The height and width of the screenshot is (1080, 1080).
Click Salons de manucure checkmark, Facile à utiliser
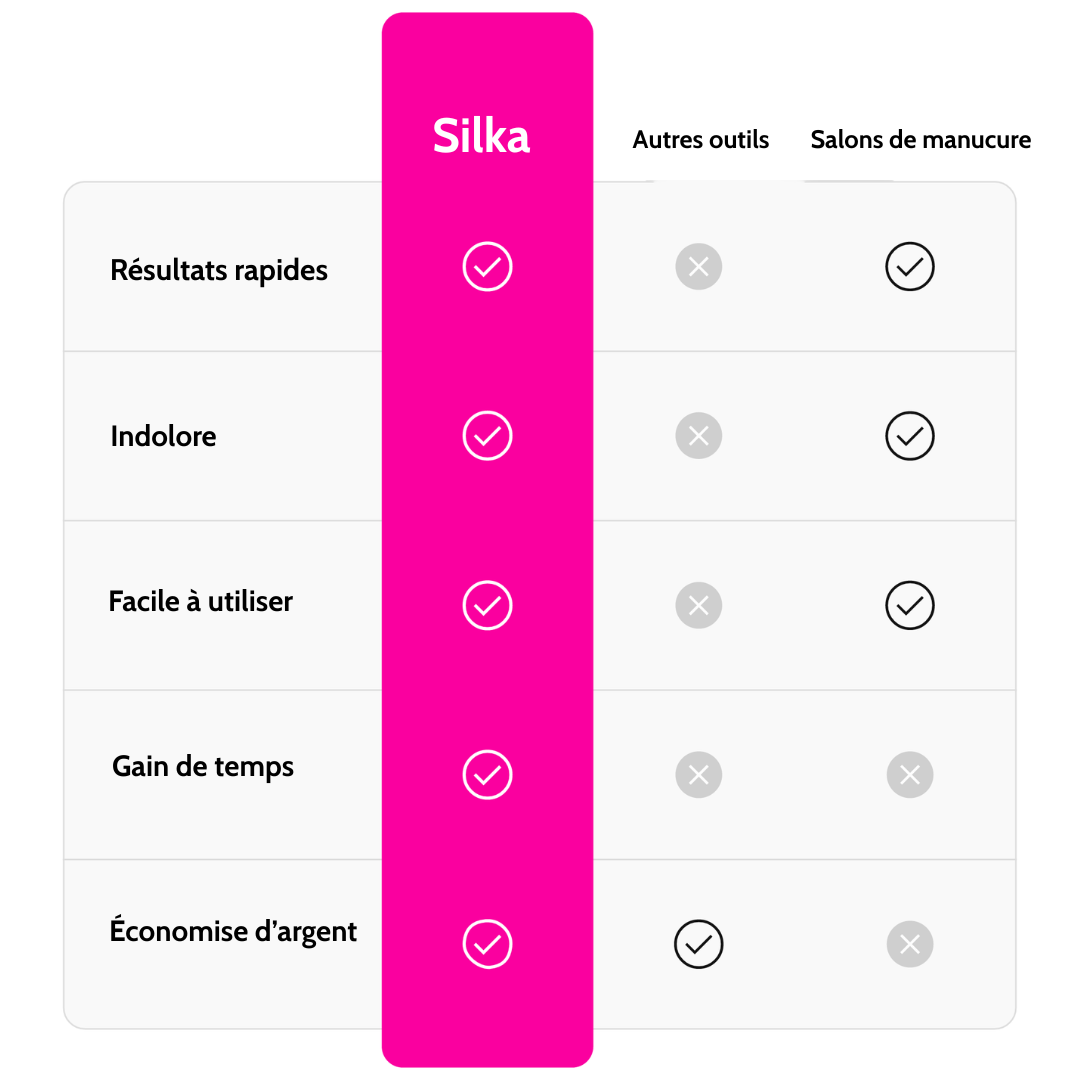pos(910,605)
